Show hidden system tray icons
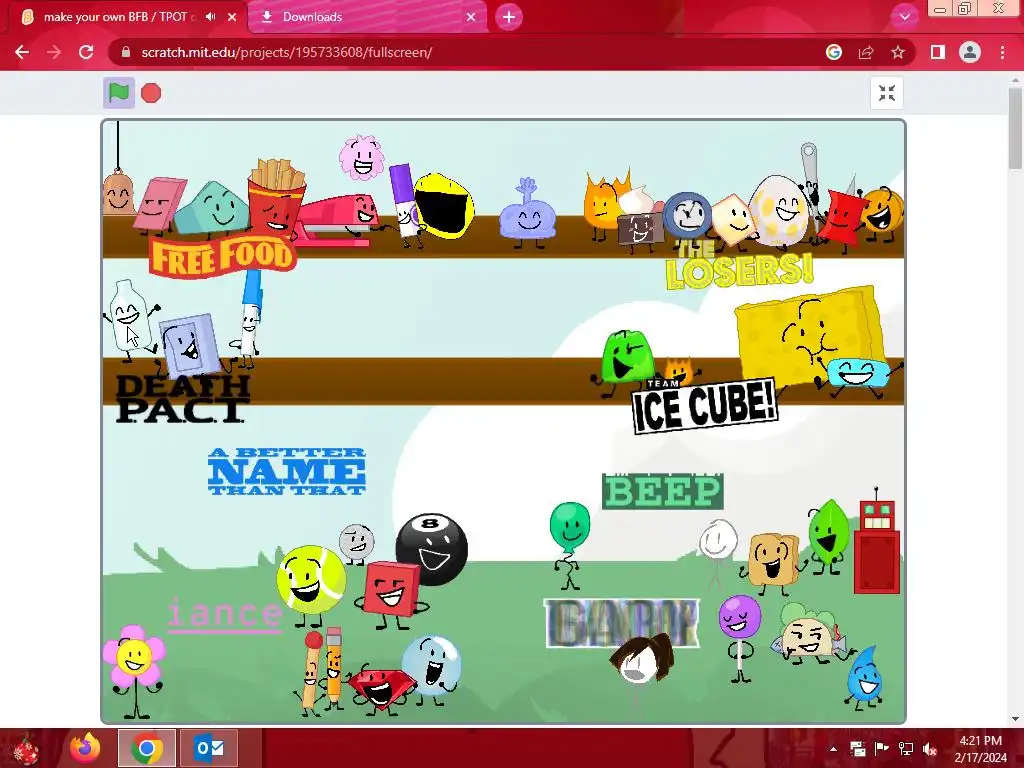This screenshot has width=1024, height=768. tap(833, 748)
